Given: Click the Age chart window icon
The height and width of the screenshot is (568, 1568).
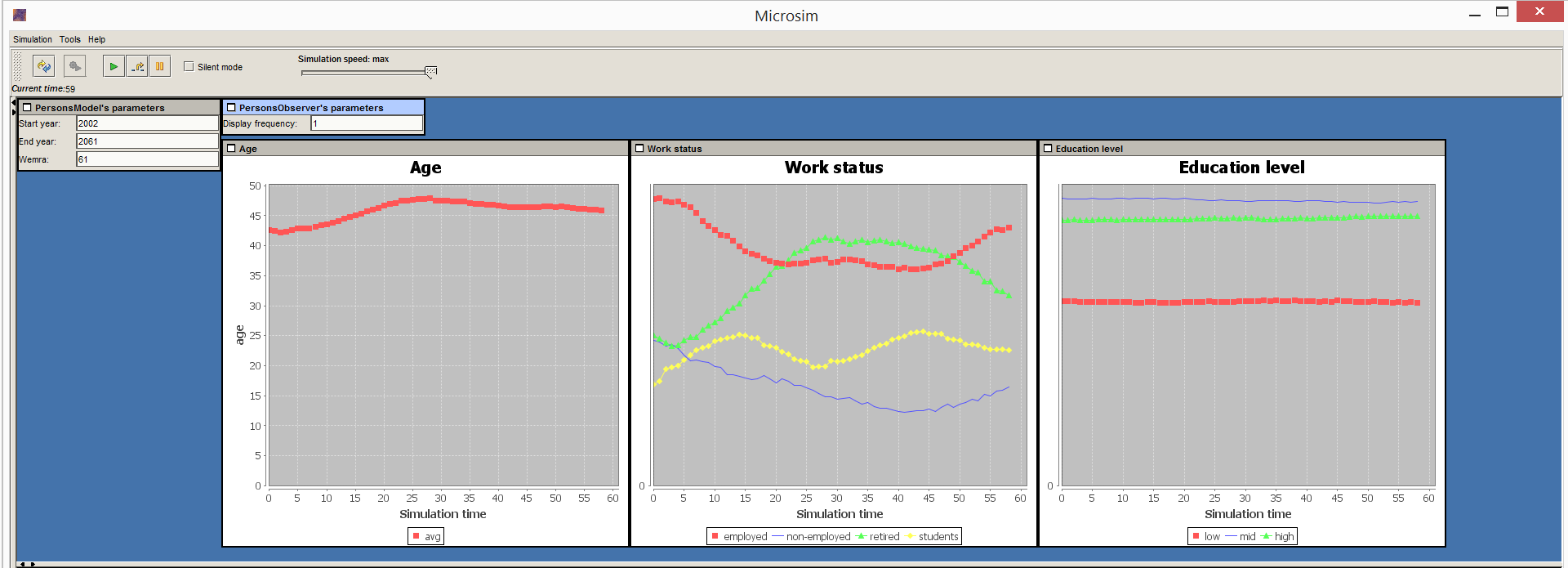Looking at the screenshot, I should (231, 148).
